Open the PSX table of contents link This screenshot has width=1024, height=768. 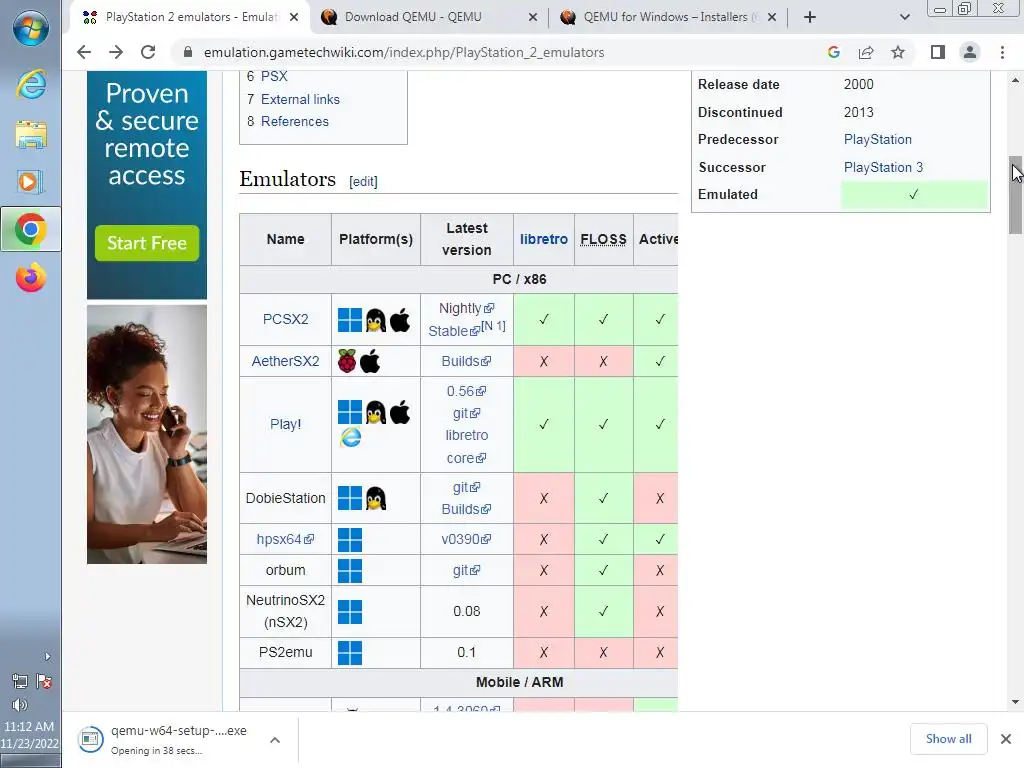point(274,76)
